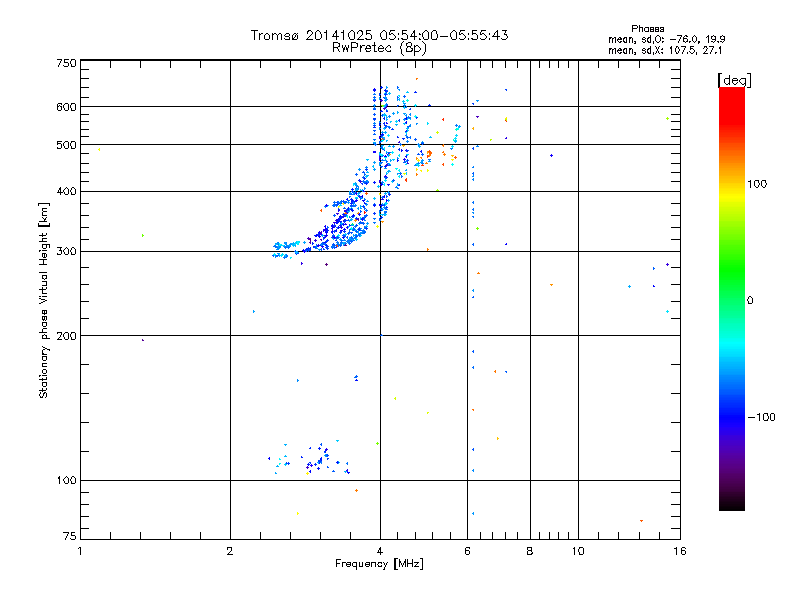The image size is (800, 600).
Task: Click the 1 x-axis tick label
Action: coord(80,551)
